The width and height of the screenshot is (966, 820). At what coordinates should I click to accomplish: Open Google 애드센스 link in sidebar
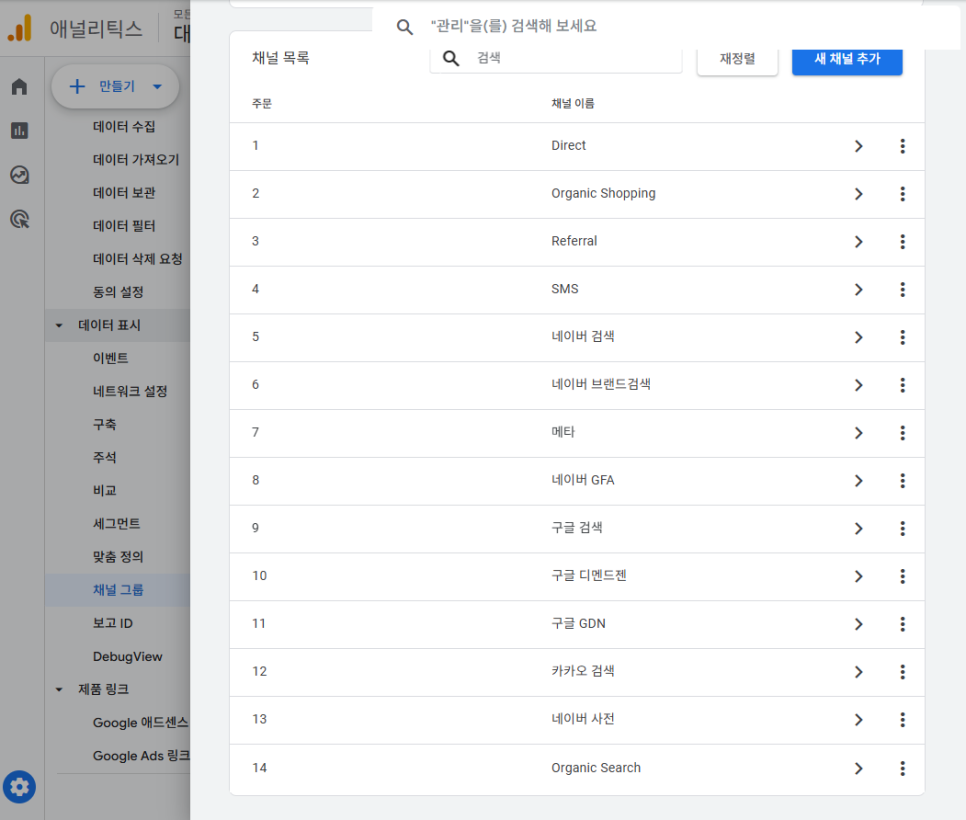(x=140, y=723)
